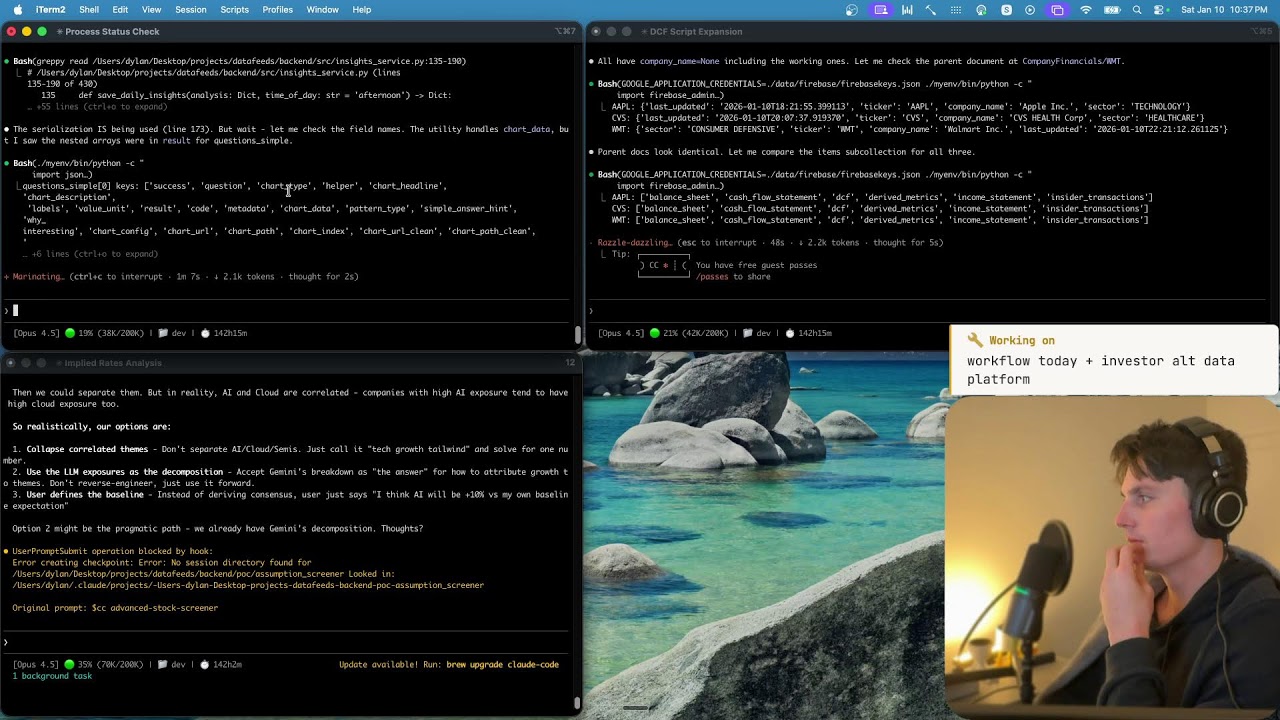Click the Marinating status line
This screenshot has height=720, width=1280.
(181, 277)
